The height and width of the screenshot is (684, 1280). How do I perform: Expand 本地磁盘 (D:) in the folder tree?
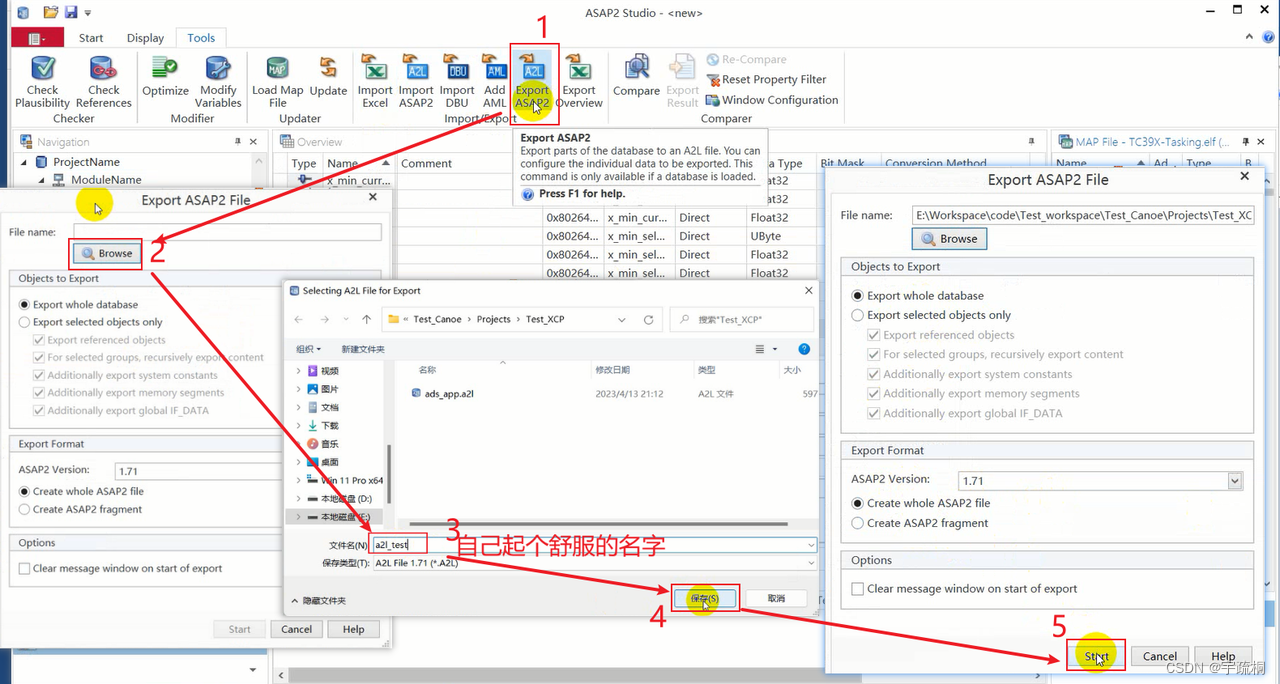pyautogui.click(x=298, y=498)
